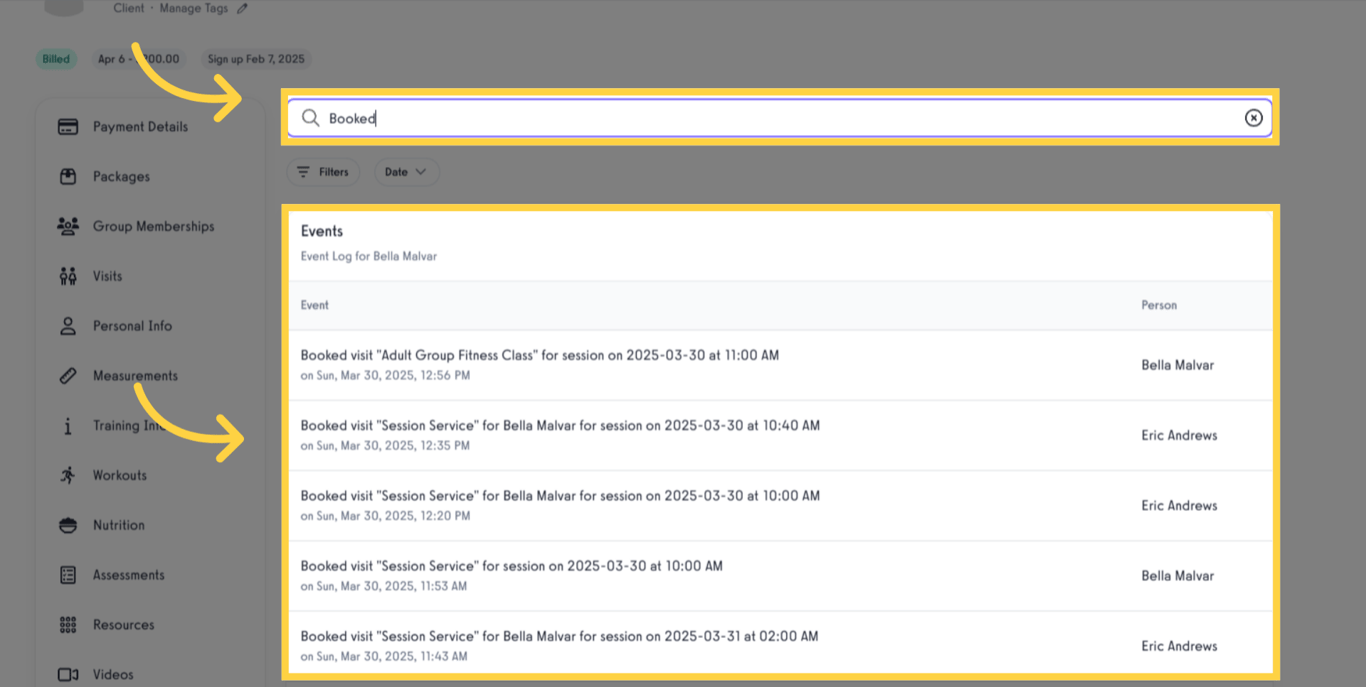Open the Visits section icon

(x=67, y=276)
